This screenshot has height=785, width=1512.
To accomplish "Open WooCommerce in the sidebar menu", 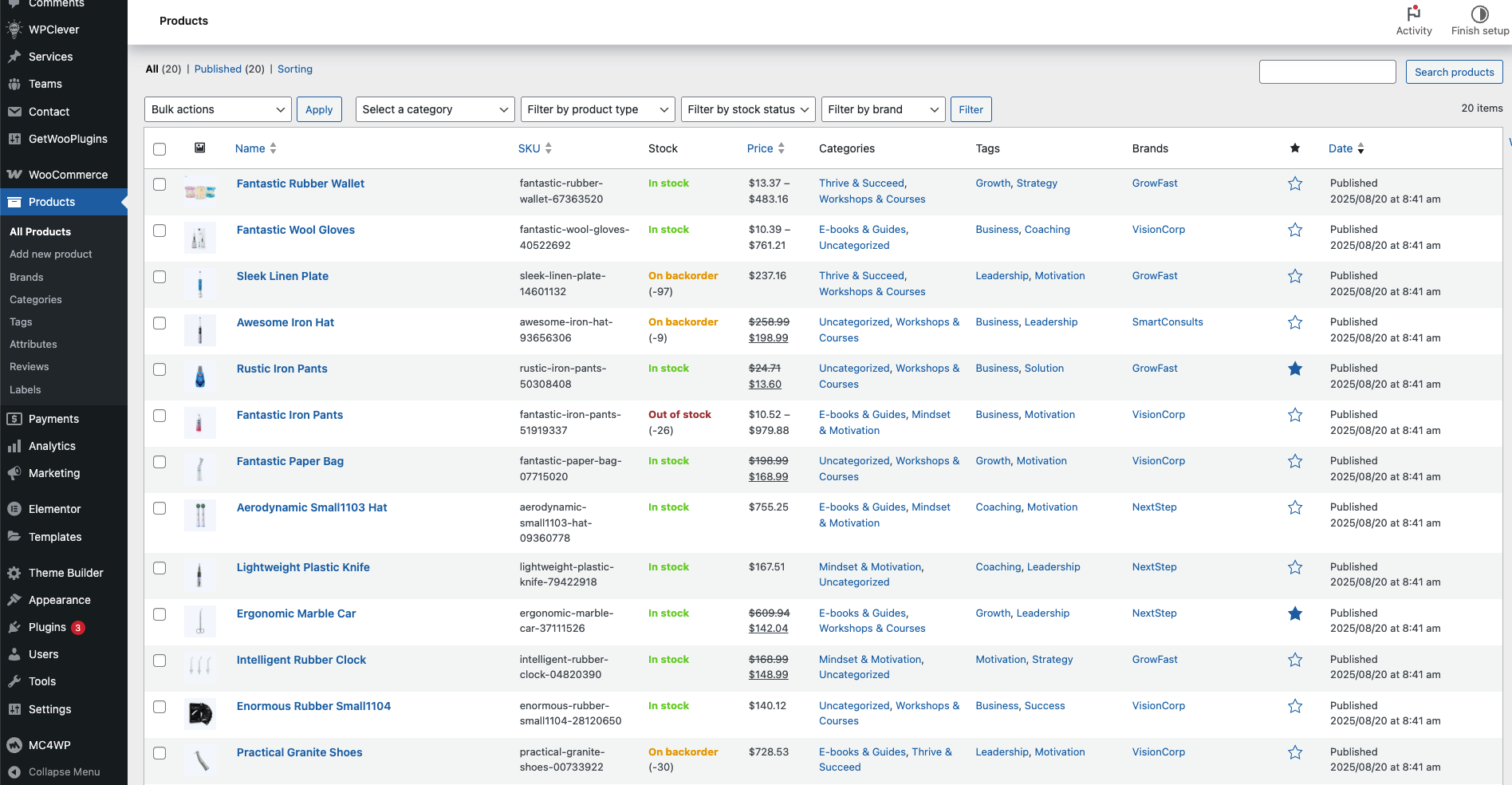I will tap(67, 175).
